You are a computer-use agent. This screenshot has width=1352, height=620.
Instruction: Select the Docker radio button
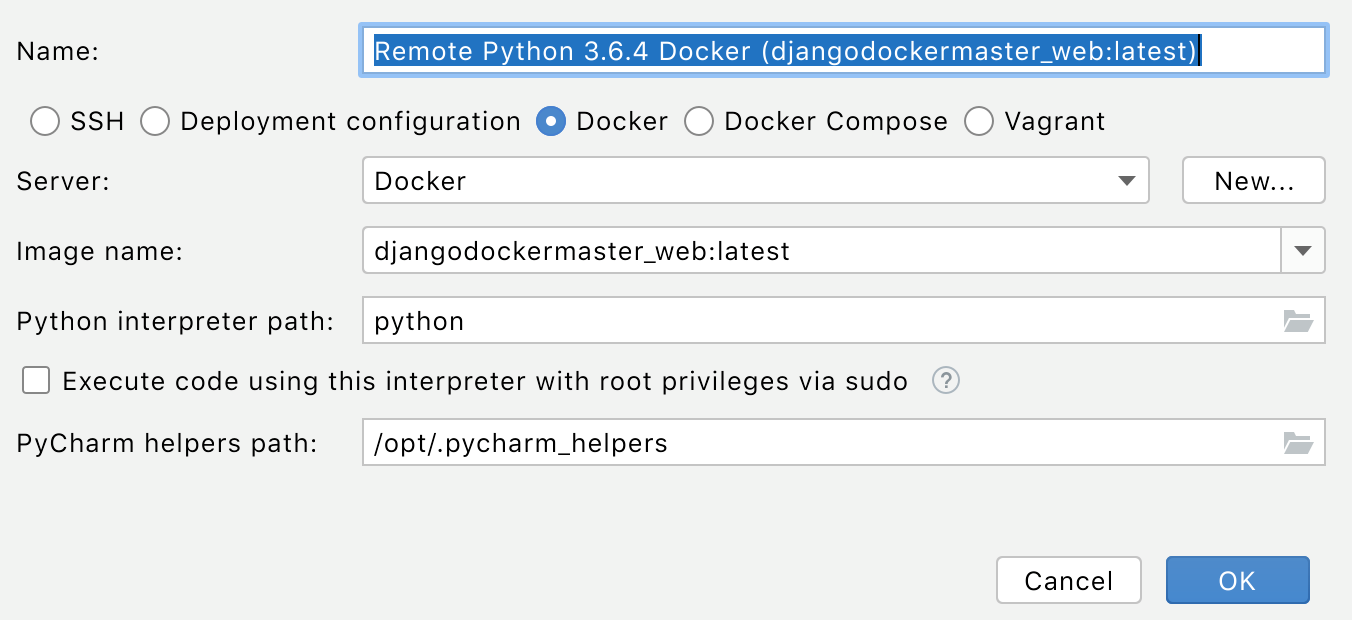[551, 122]
